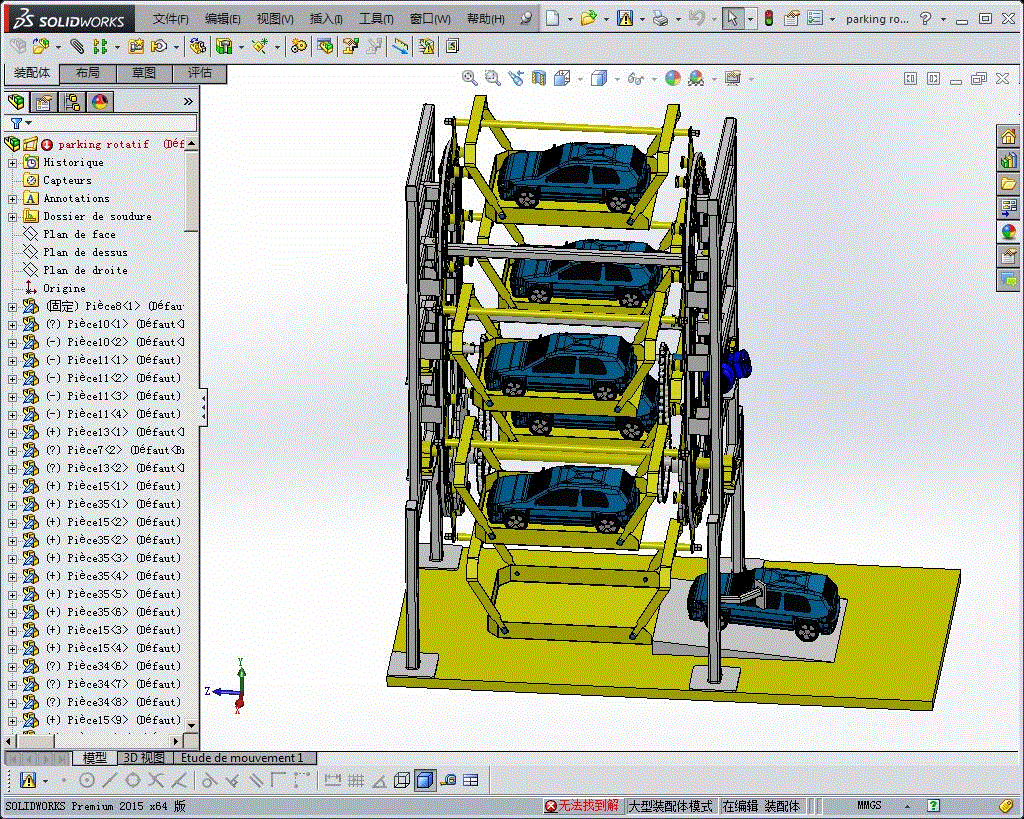
Task: Open the PropertyManager tab icon
Action: tap(44, 101)
